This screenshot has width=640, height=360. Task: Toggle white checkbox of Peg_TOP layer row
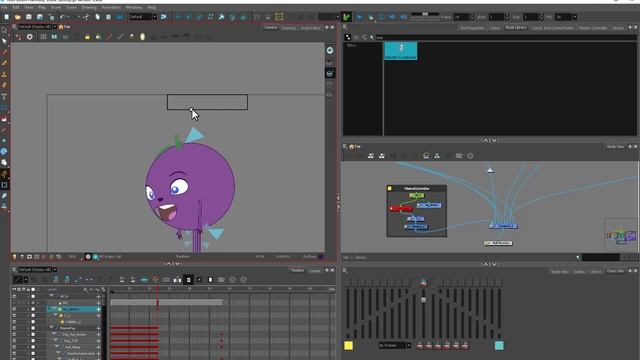pyautogui.click(x=33, y=341)
